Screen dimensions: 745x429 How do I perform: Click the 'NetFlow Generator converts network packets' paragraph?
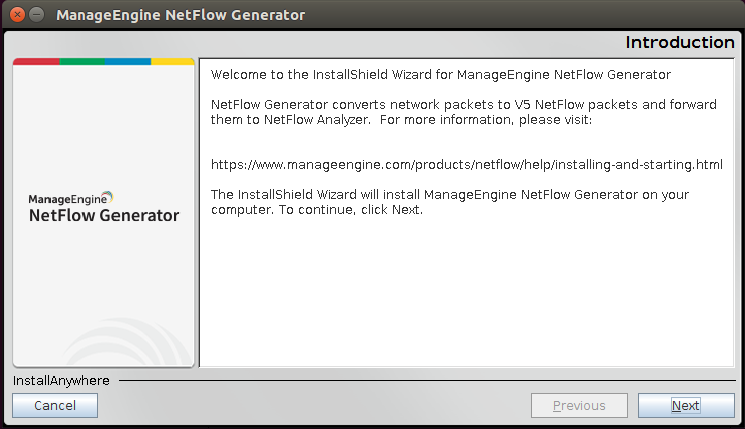(464, 112)
